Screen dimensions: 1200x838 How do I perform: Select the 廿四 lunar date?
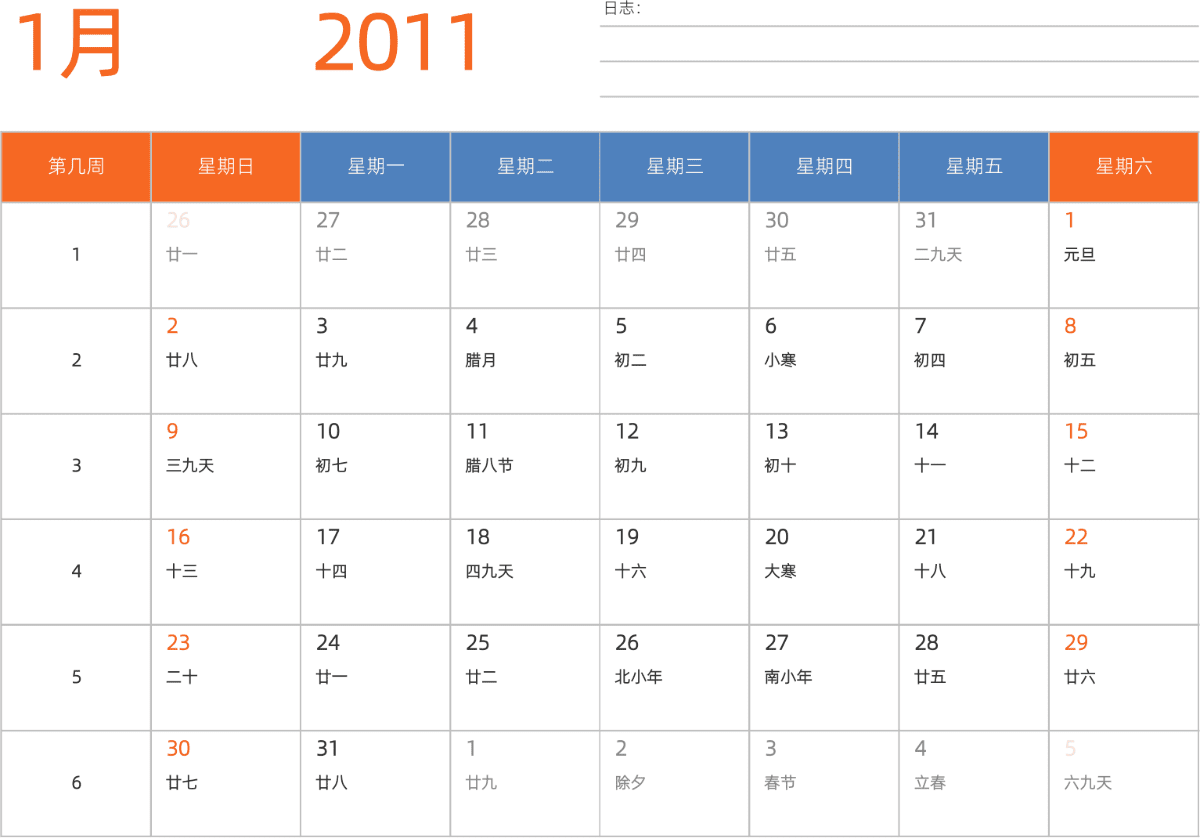pos(631,255)
